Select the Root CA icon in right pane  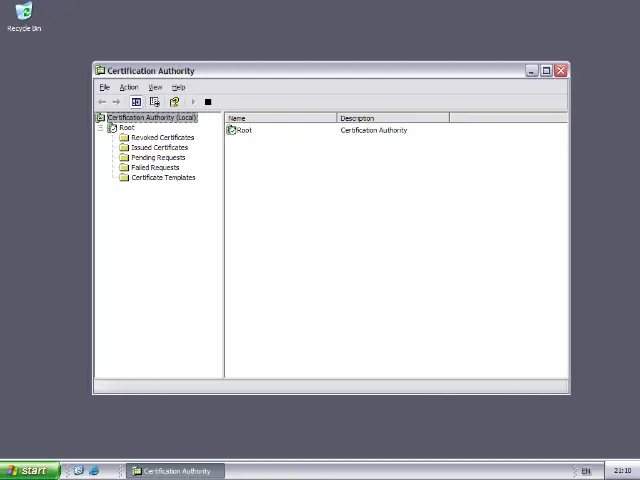pos(232,130)
